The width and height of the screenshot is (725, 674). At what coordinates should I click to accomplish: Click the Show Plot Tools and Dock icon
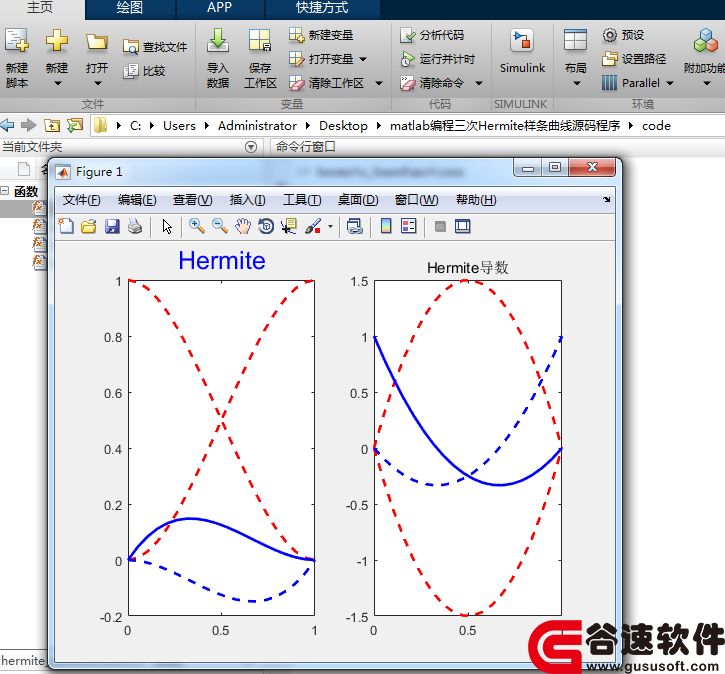(x=462, y=227)
